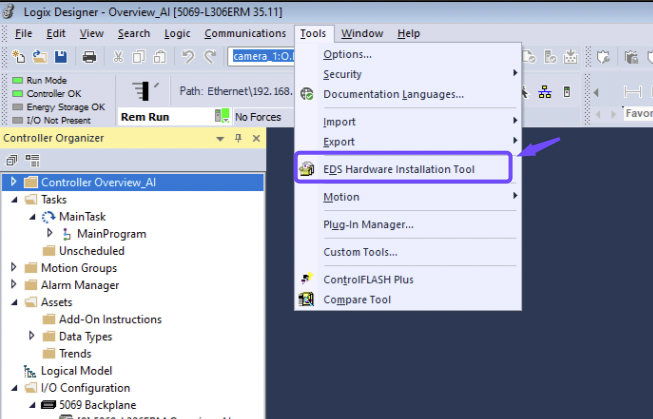Launch ControlFLASH Plus from the menu
This screenshot has height=419, width=653.
point(368,279)
